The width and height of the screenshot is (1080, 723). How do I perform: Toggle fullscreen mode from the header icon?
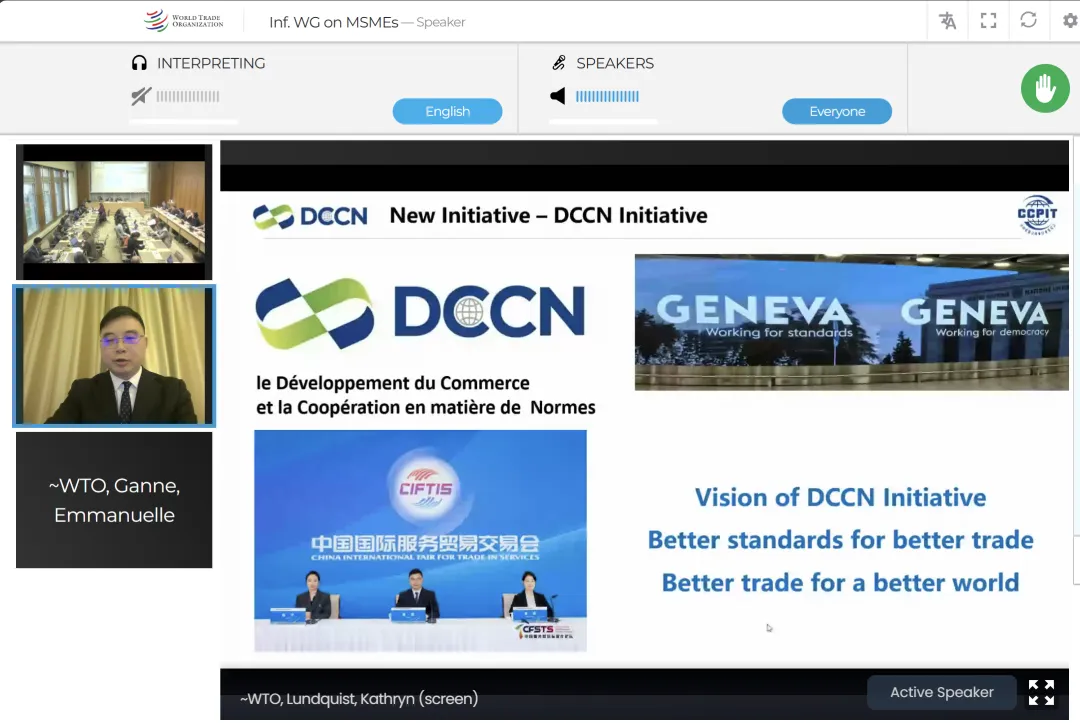point(988,21)
